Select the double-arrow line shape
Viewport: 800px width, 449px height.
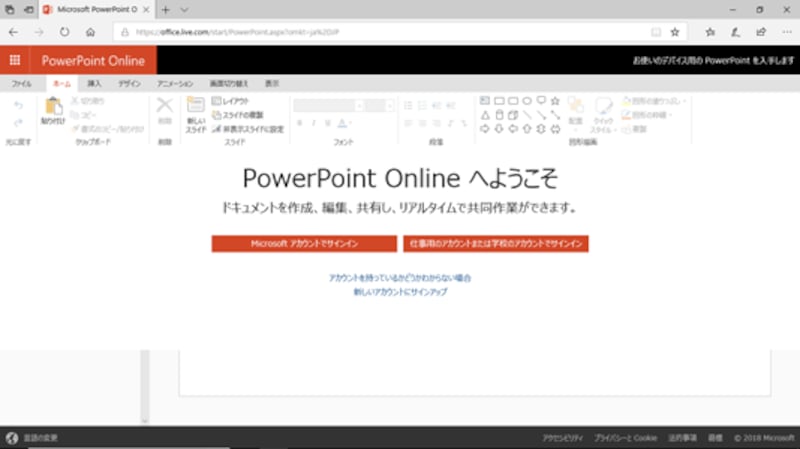pyautogui.click(x=555, y=115)
